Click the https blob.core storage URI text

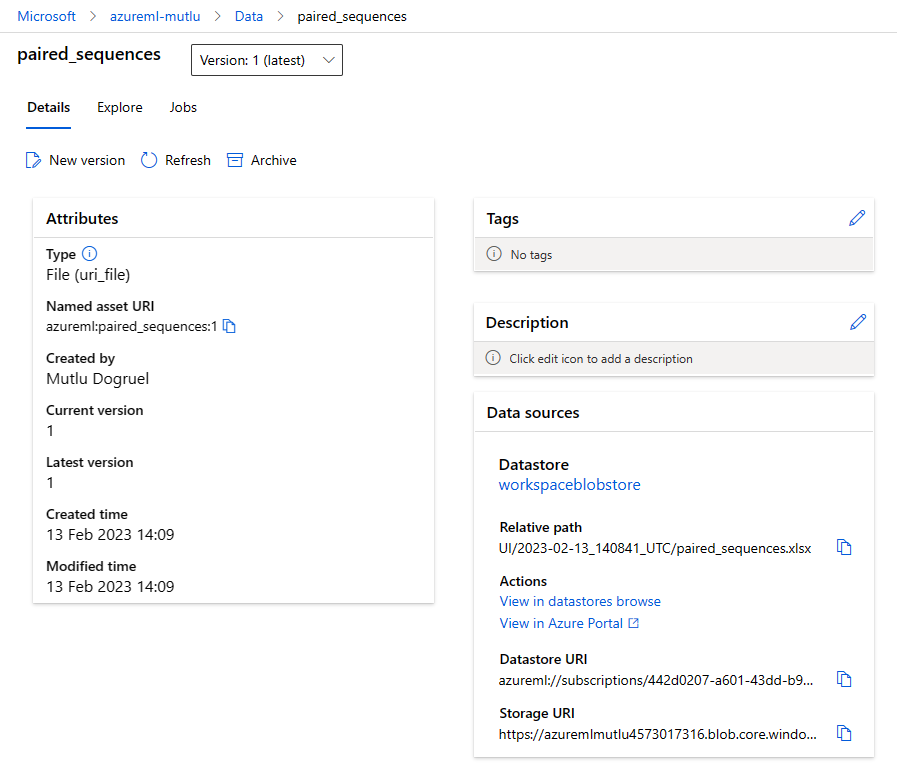point(657,734)
